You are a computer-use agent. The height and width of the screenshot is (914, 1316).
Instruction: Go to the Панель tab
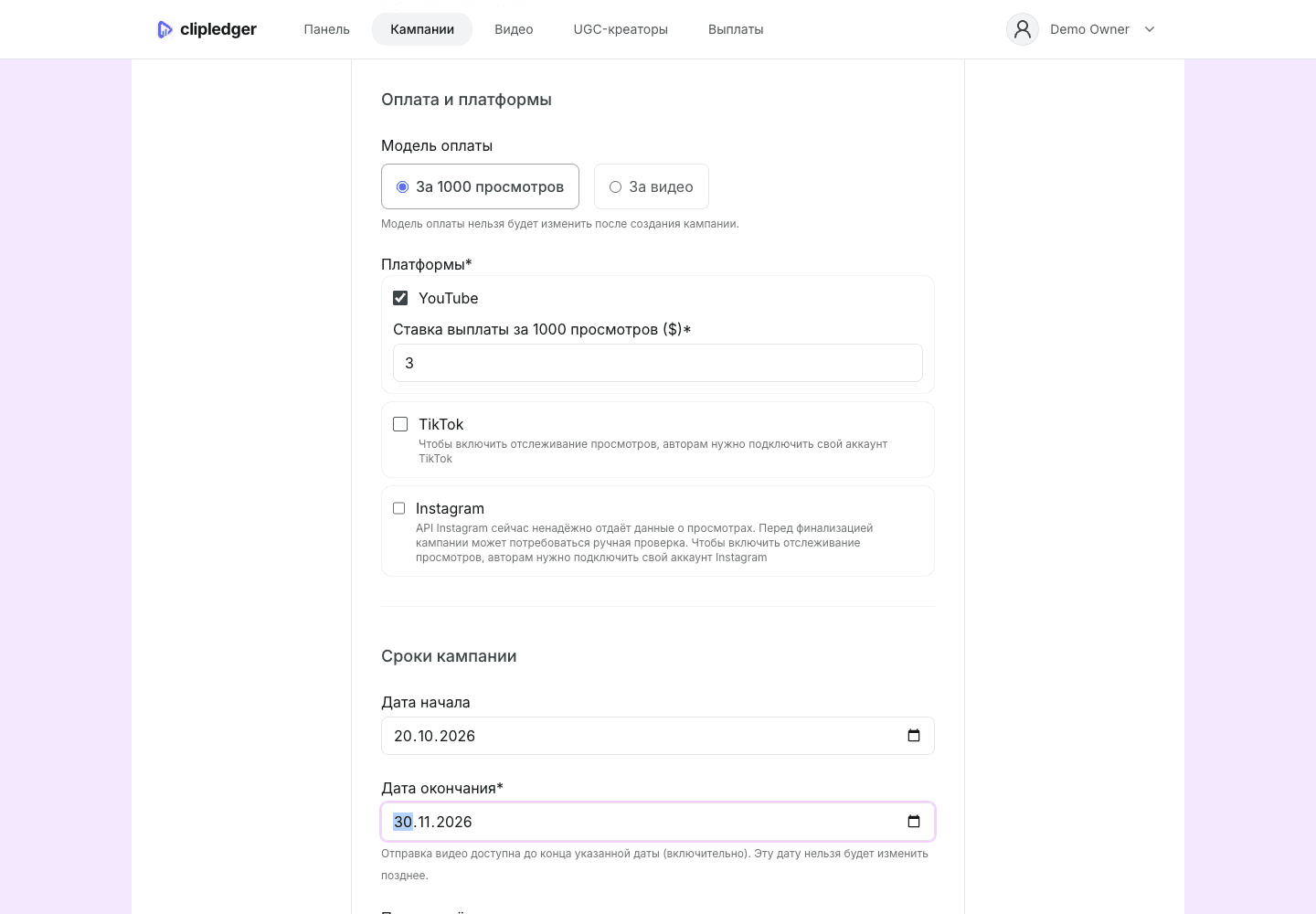tap(327, 29)
